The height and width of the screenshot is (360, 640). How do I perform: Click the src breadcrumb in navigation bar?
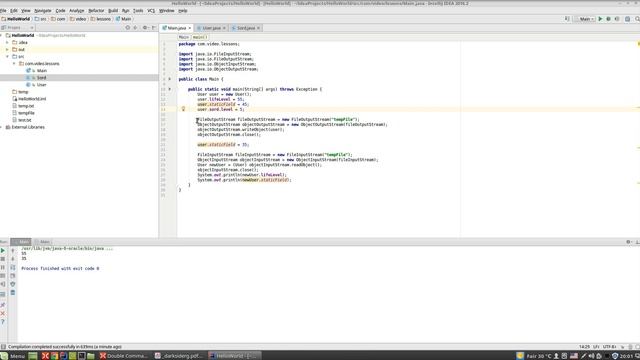click(x=41, y=19)
